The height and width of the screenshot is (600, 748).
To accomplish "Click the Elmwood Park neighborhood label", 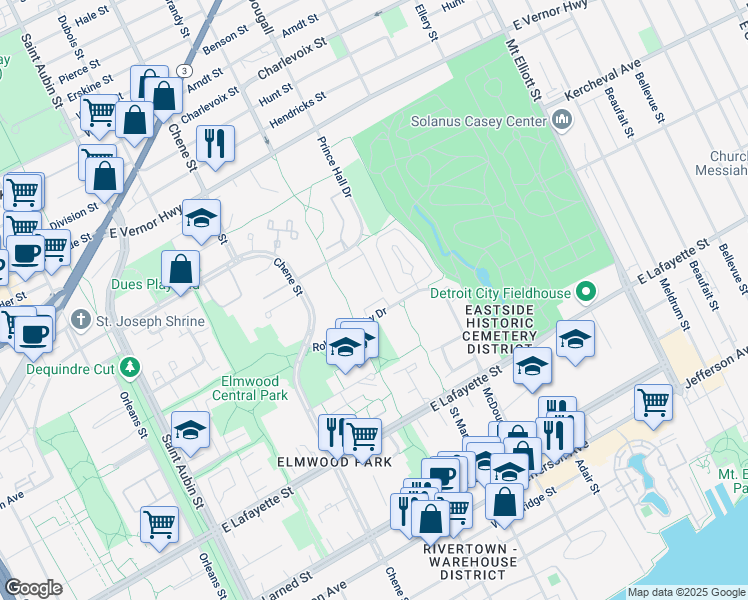I will coord(335,462).
